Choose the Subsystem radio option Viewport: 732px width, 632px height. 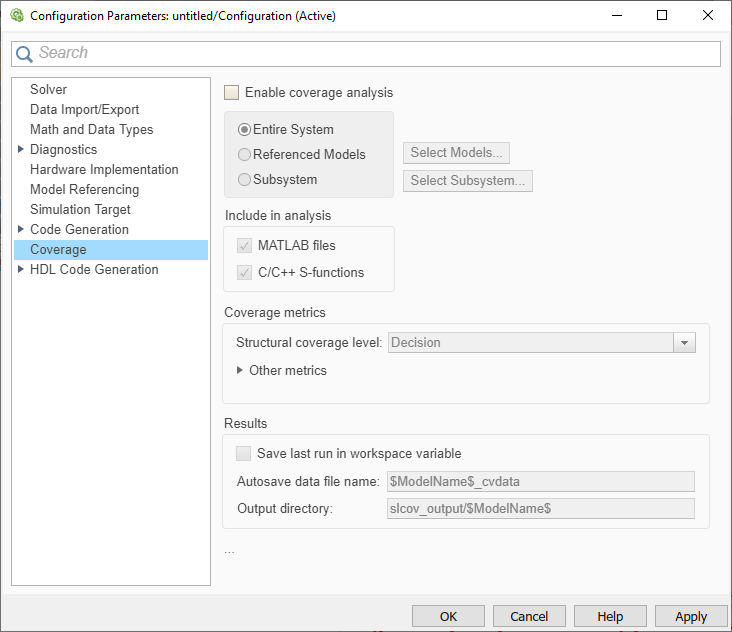(245, 180)
